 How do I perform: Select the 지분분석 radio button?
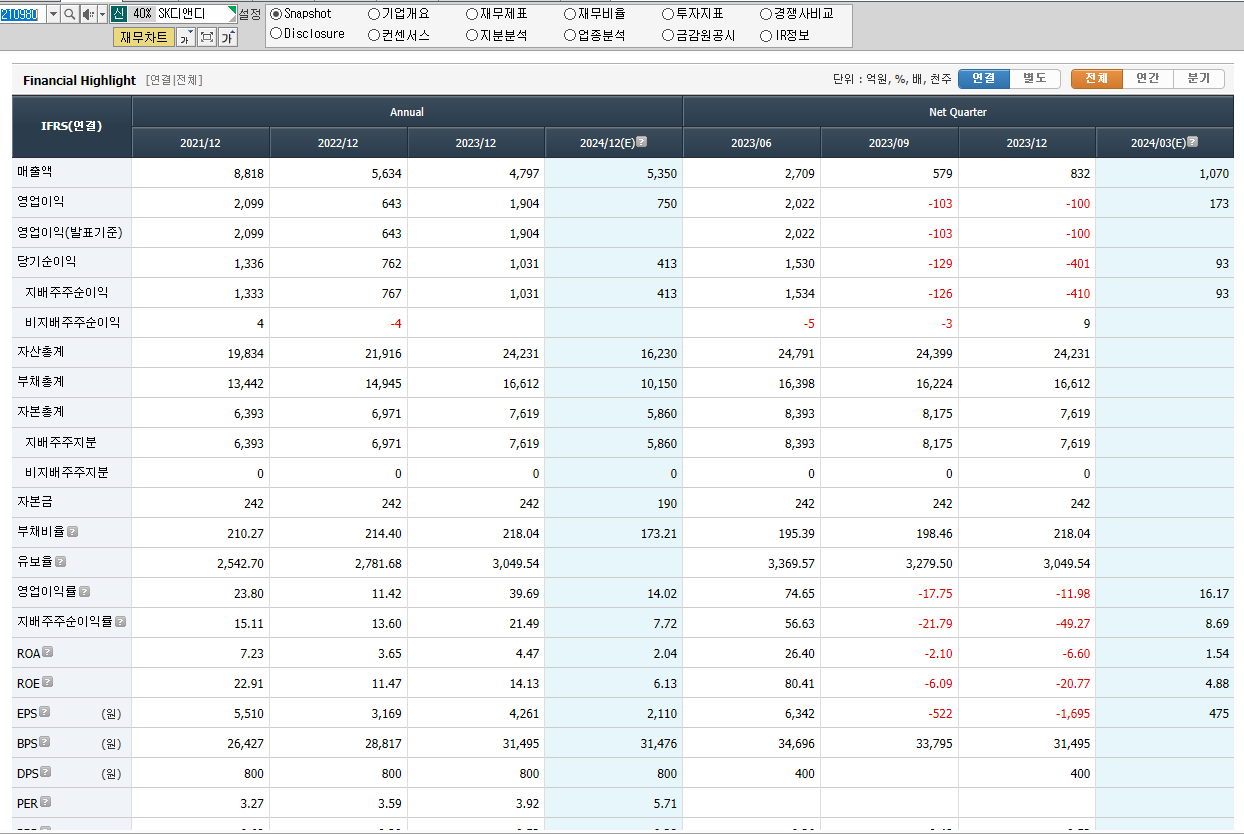coord(472,35)
